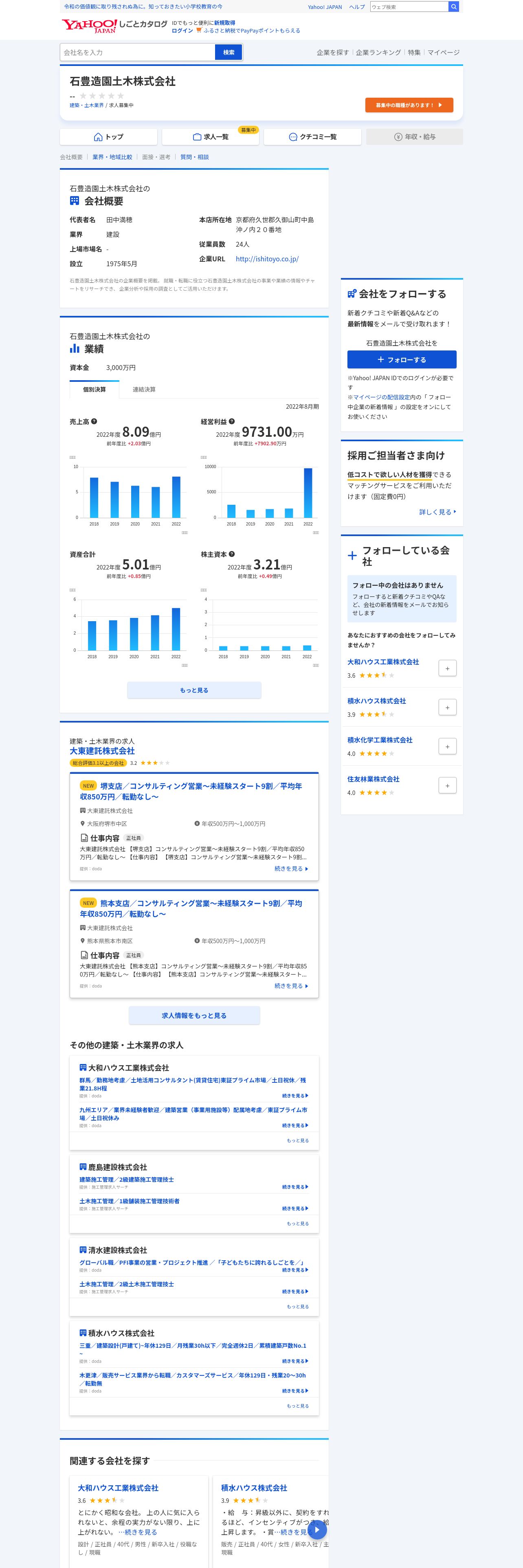Click the next arrow in related companies carousel
523x1568 pixels.
point(316,1529)
